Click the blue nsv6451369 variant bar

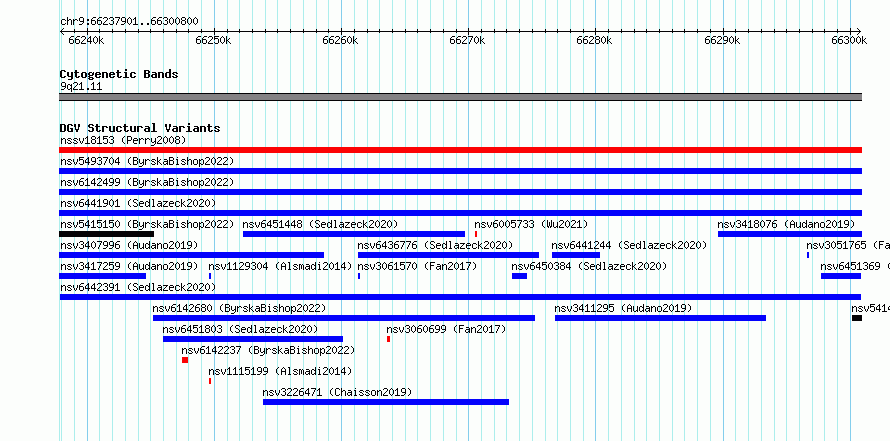[x=841, y=276]
